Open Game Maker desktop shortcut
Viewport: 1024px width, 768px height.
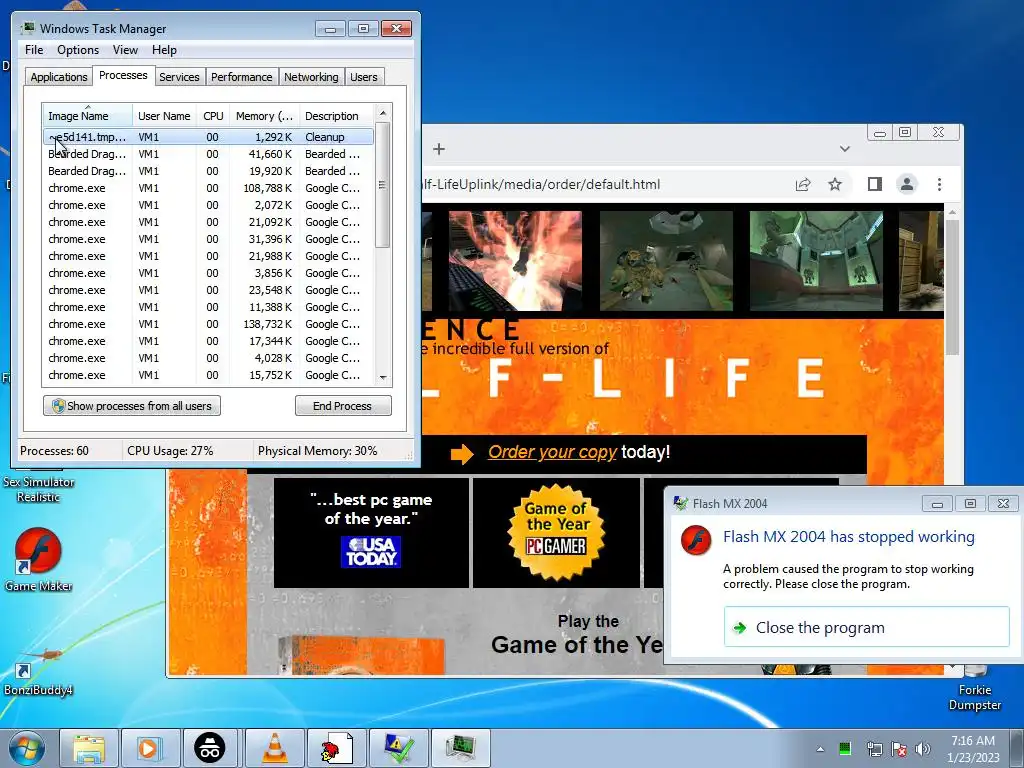click(x=38, y=560)
